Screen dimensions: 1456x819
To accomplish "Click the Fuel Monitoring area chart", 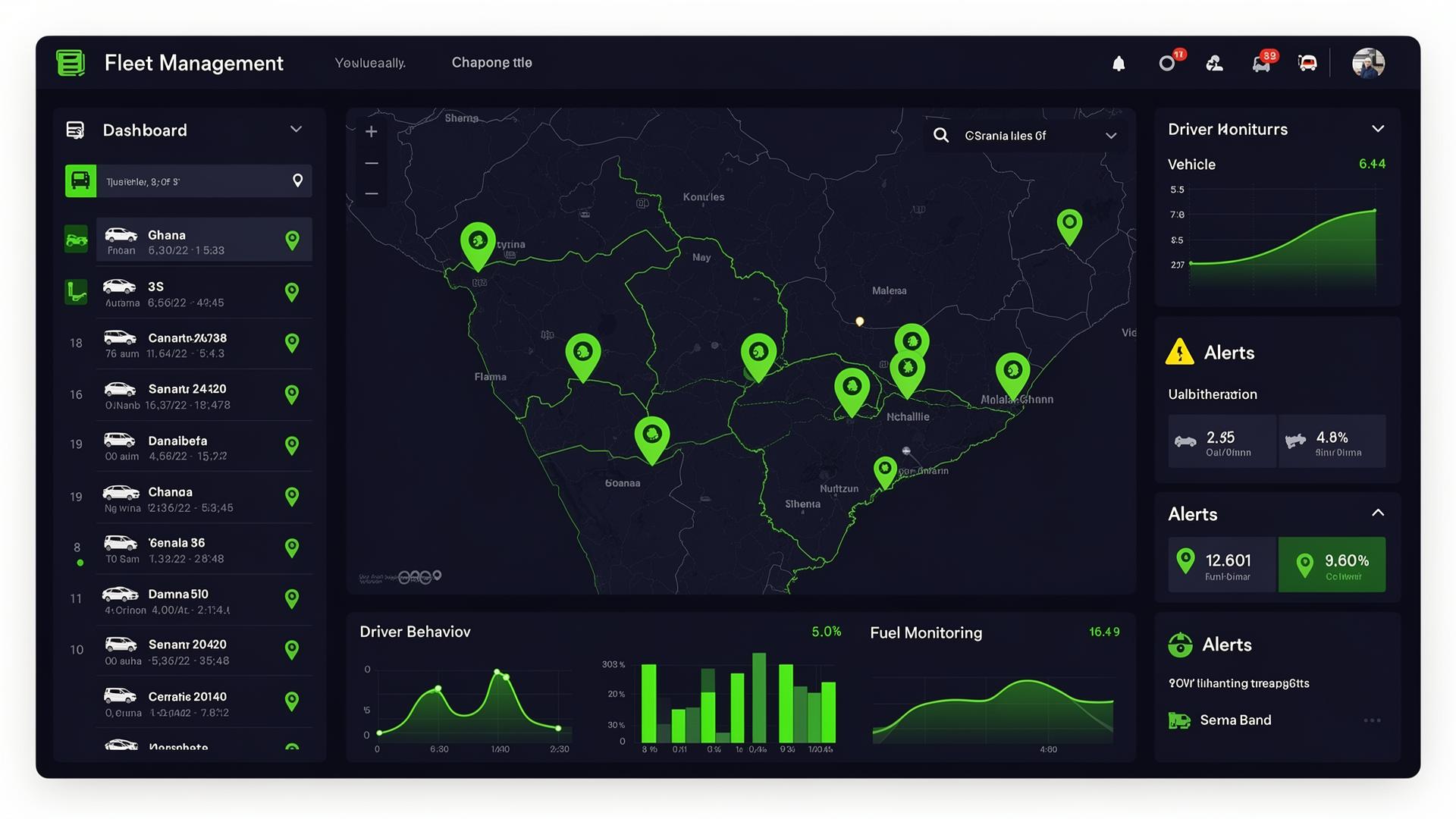I will click(993, 711).
